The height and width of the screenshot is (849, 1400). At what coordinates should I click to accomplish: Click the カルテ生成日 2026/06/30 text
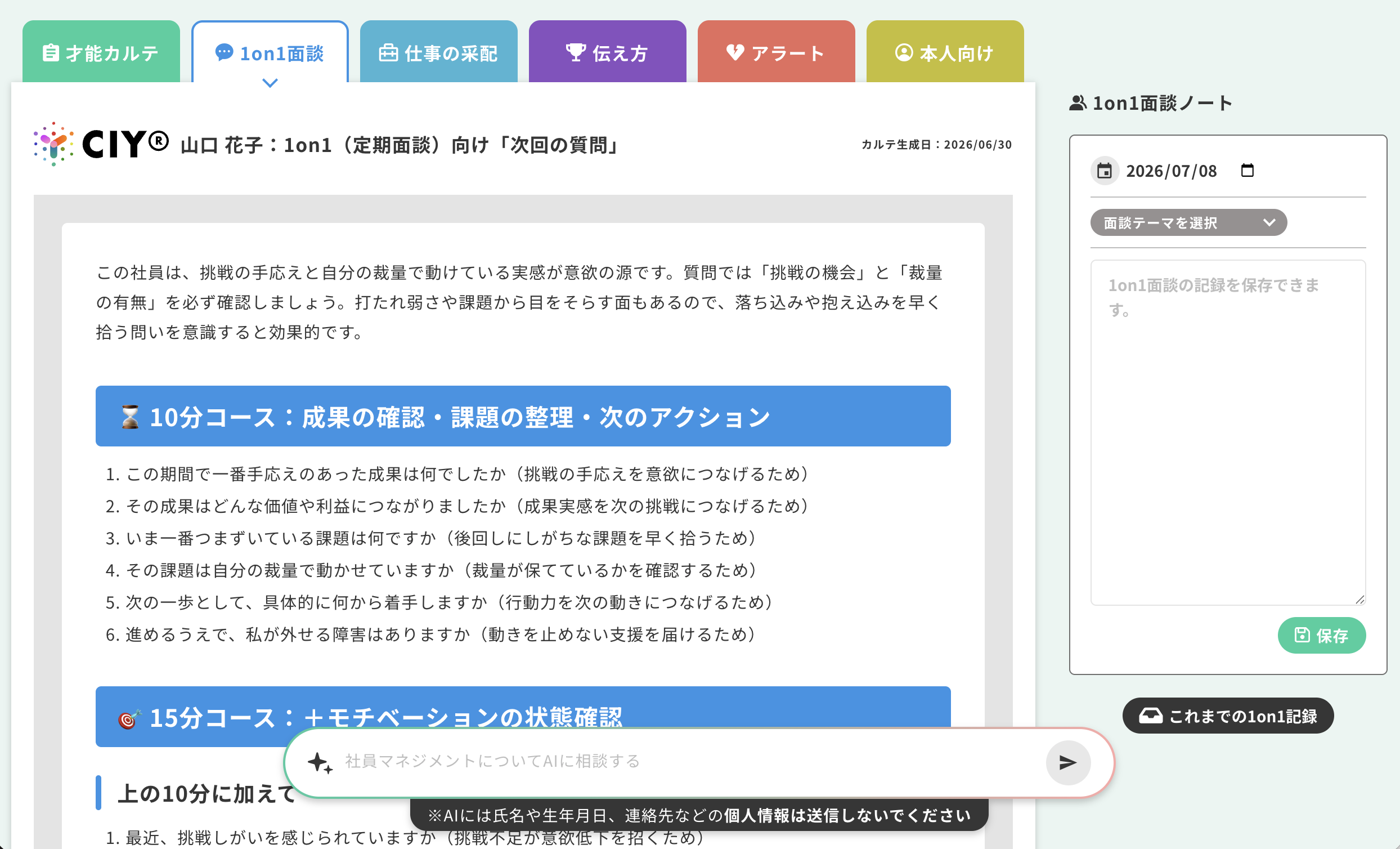(936, 145)
